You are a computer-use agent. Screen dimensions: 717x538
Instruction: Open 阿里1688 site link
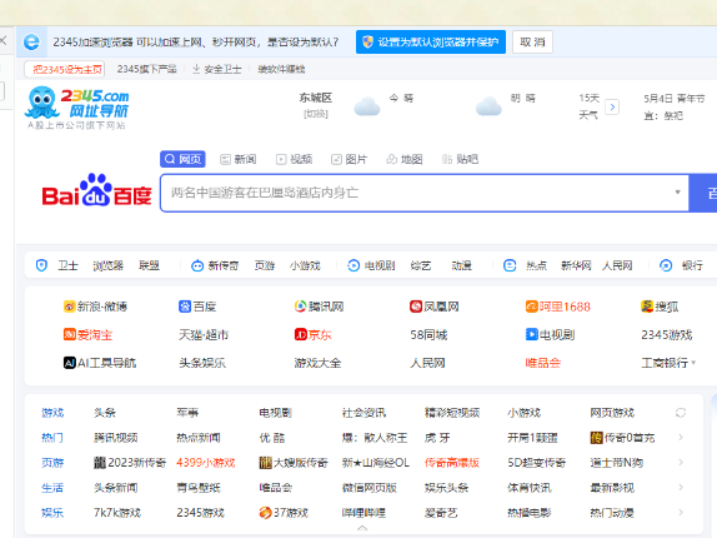(x=558, y=306)
